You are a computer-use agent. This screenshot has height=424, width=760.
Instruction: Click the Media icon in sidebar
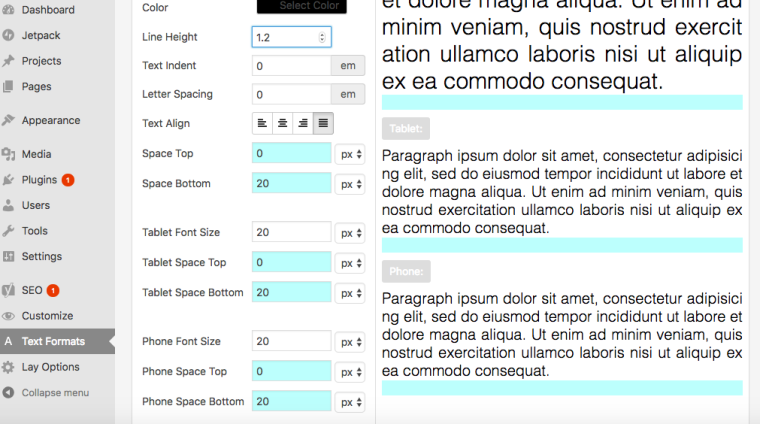[x=9, y=154]
